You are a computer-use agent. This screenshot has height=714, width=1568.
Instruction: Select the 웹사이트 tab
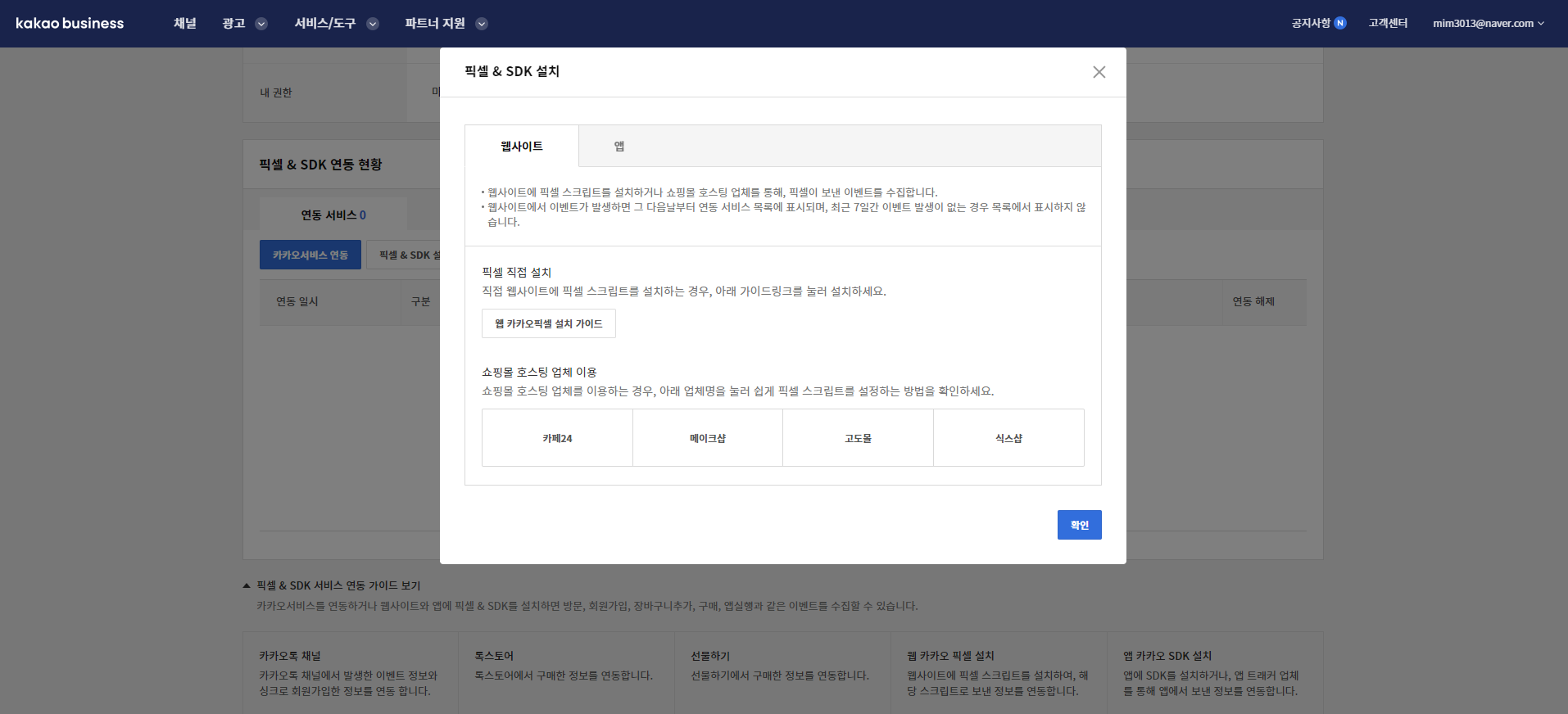point(522,146)
